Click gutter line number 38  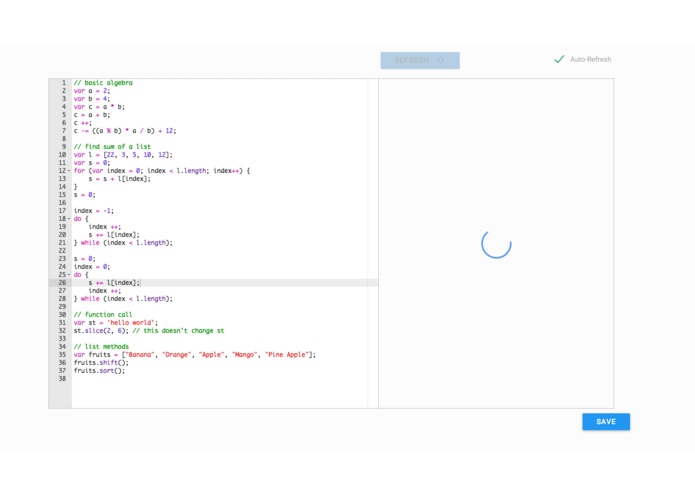coord(62,378)
